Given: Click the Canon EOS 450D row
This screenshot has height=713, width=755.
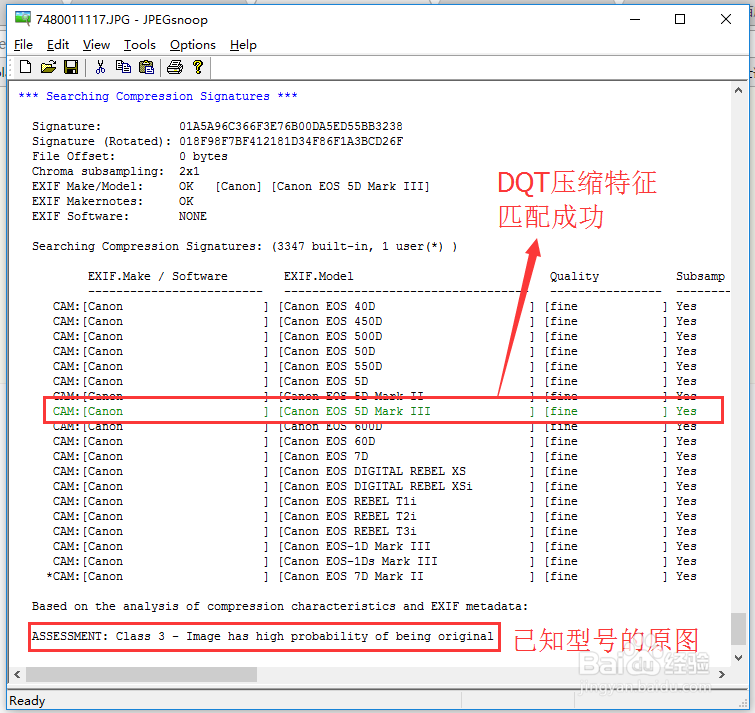Looking at the screenshot, I should click(x=375, y=321).
